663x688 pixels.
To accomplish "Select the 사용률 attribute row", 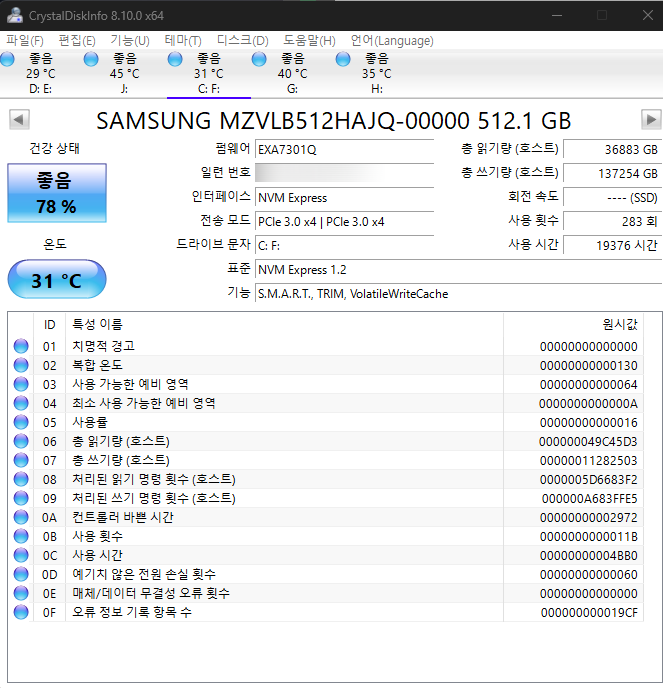I will (x=326, y=422).
